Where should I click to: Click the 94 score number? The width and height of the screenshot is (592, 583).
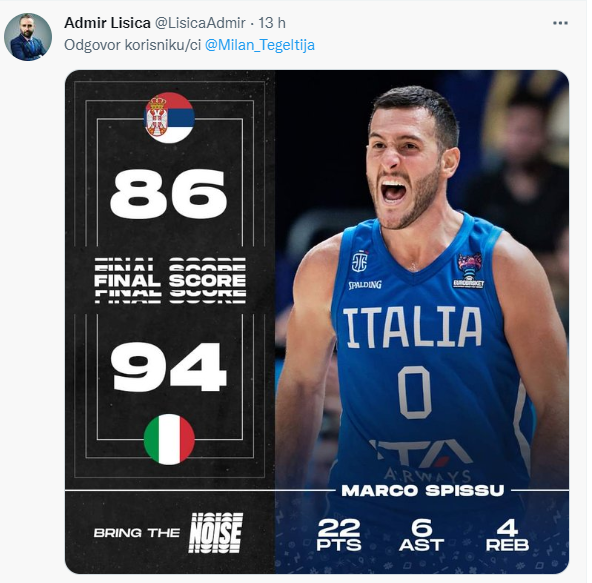(x=168, y=367)
